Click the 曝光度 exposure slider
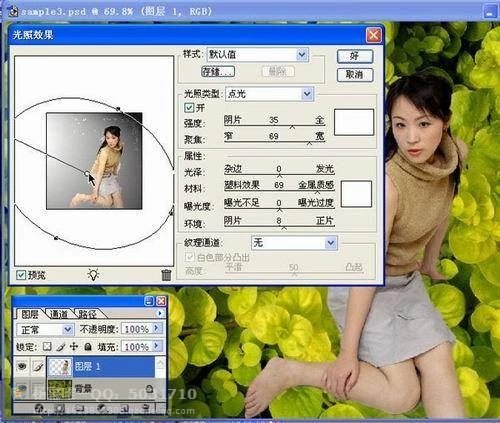The height and width of the screenshot is (423, 500). coord(279,209)
